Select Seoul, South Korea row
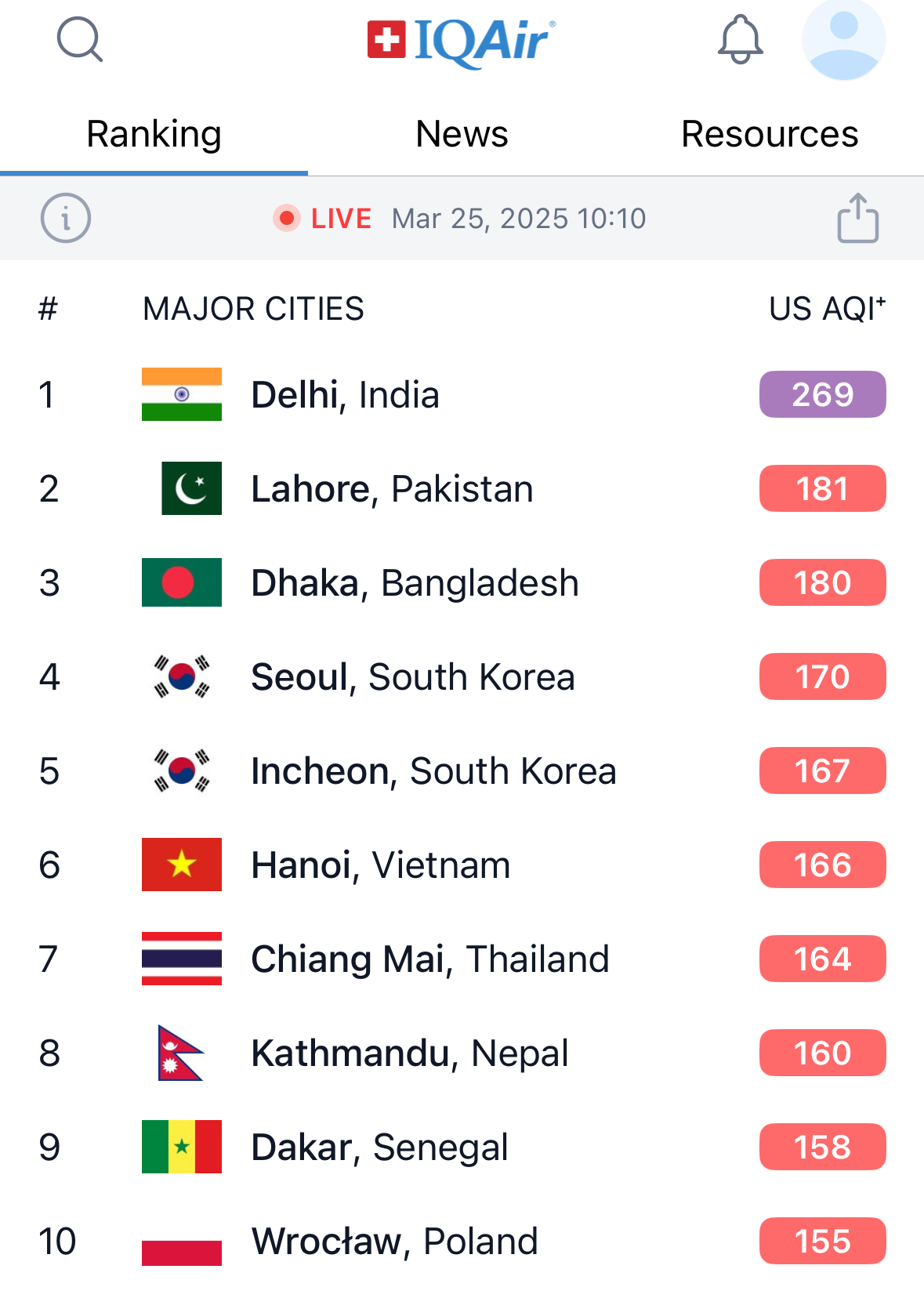924x1298 pixels. click(x=412, y=676)
